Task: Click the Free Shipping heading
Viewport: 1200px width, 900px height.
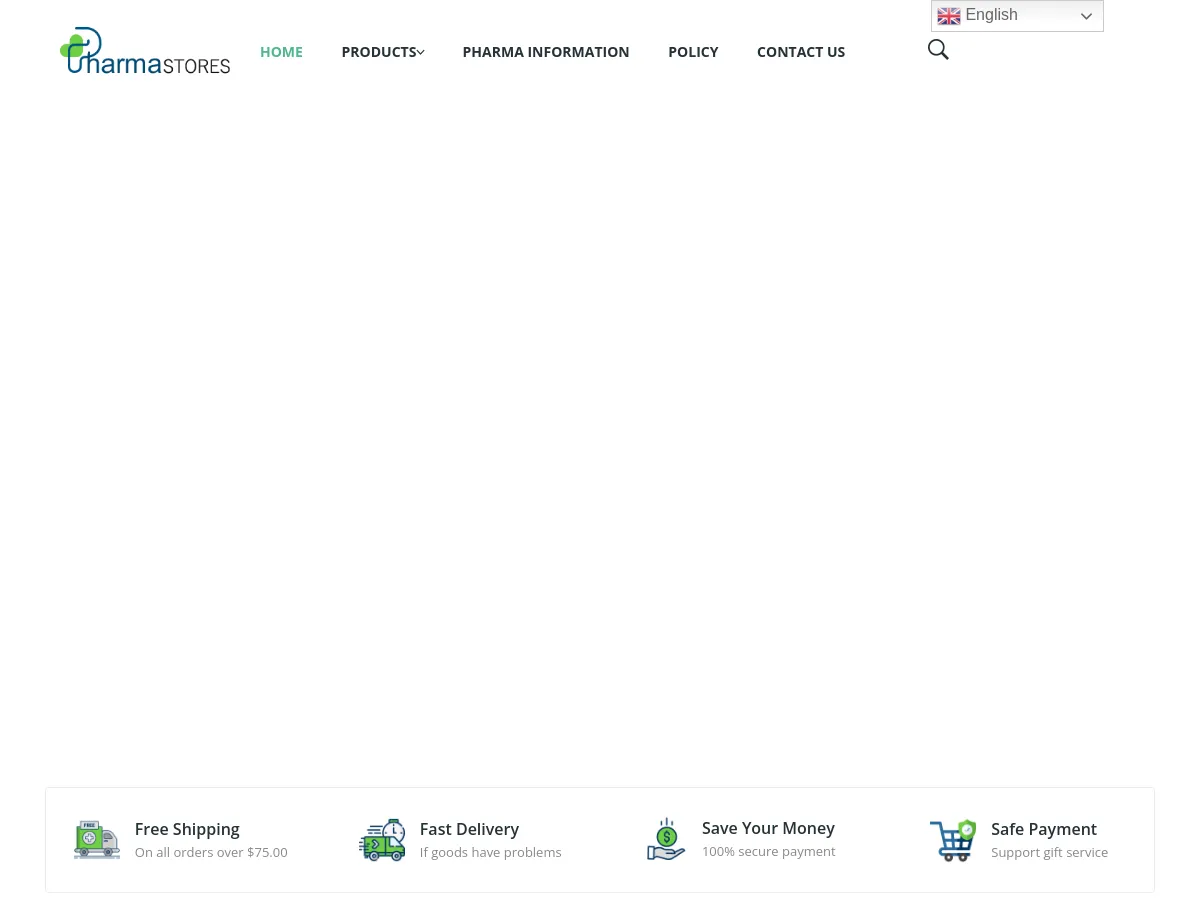Action: [x=187, y=829]
